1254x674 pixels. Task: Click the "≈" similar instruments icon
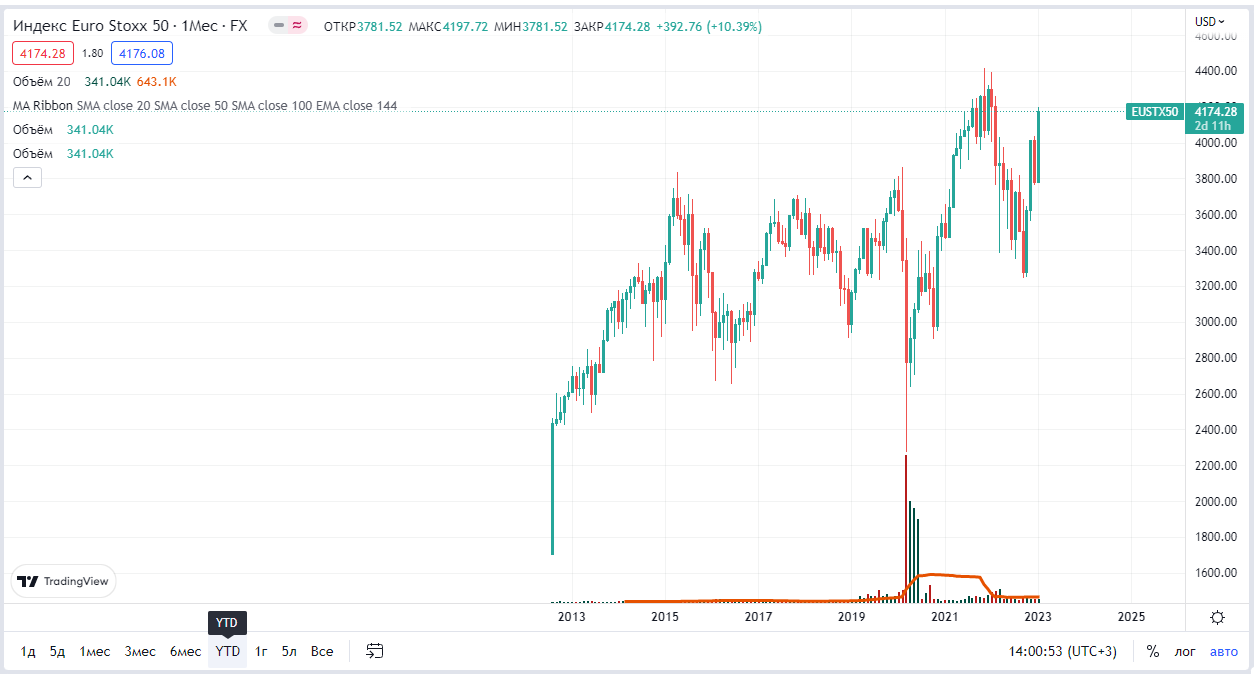(x=295, y=27)
